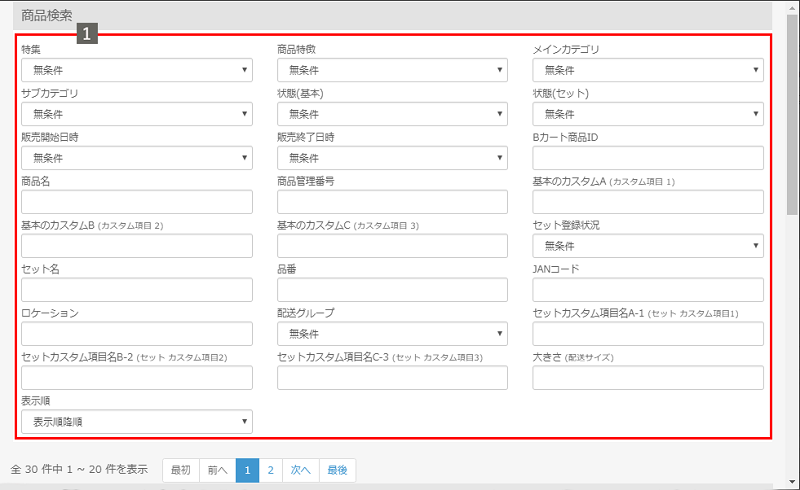Focus the 商品管理番号 text field

pos(392,202)
